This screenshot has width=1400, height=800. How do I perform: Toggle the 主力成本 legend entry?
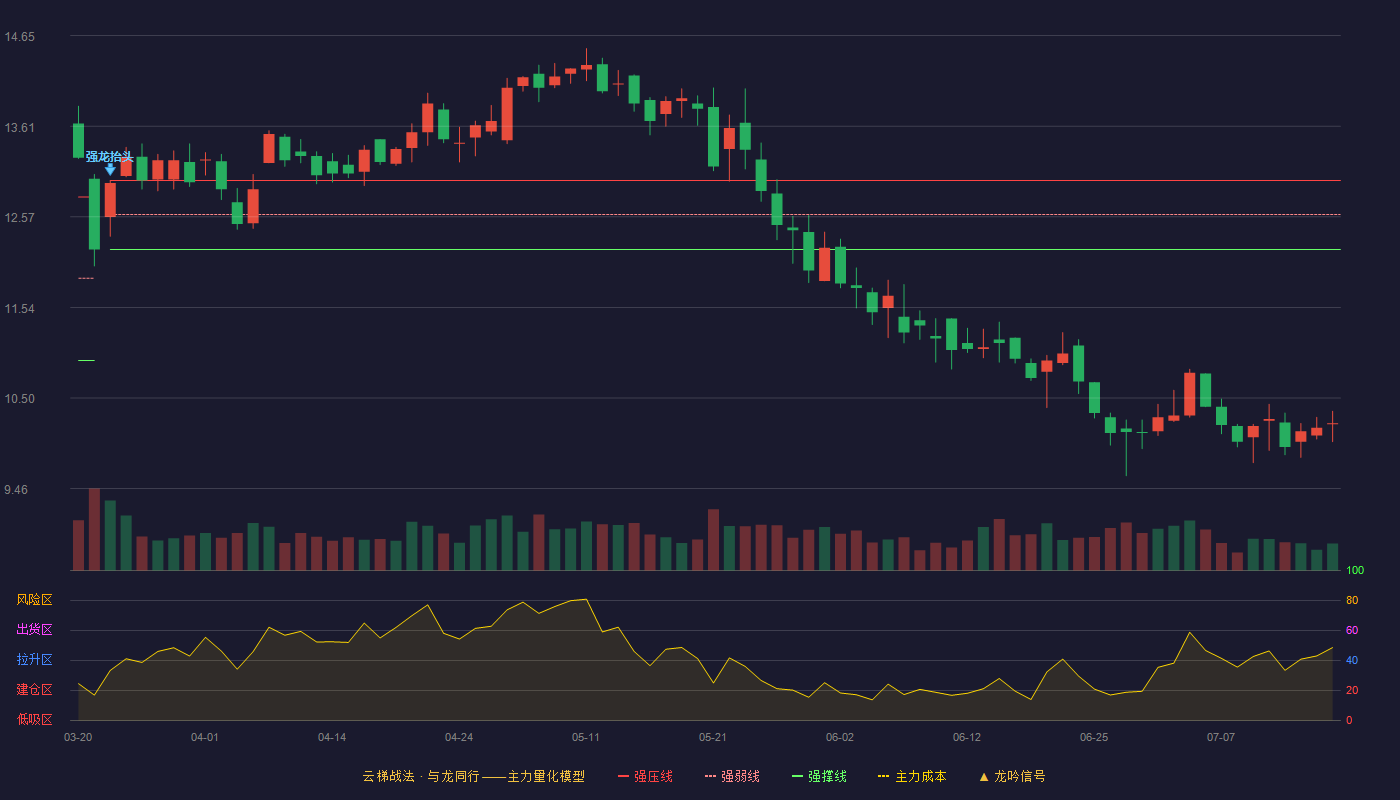[912, 776]
